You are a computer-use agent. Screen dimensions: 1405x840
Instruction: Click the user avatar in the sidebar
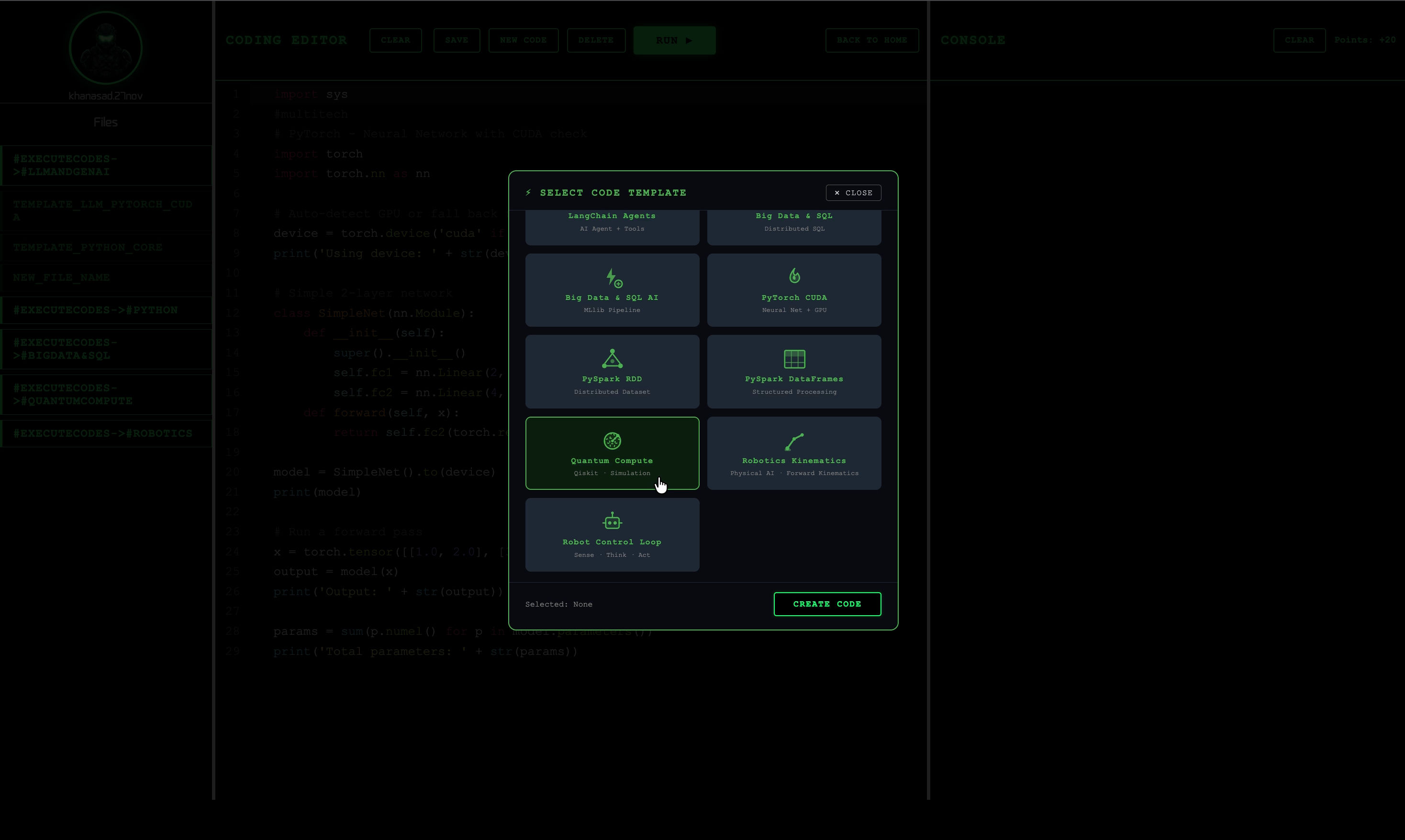click(x=105, y=48)
